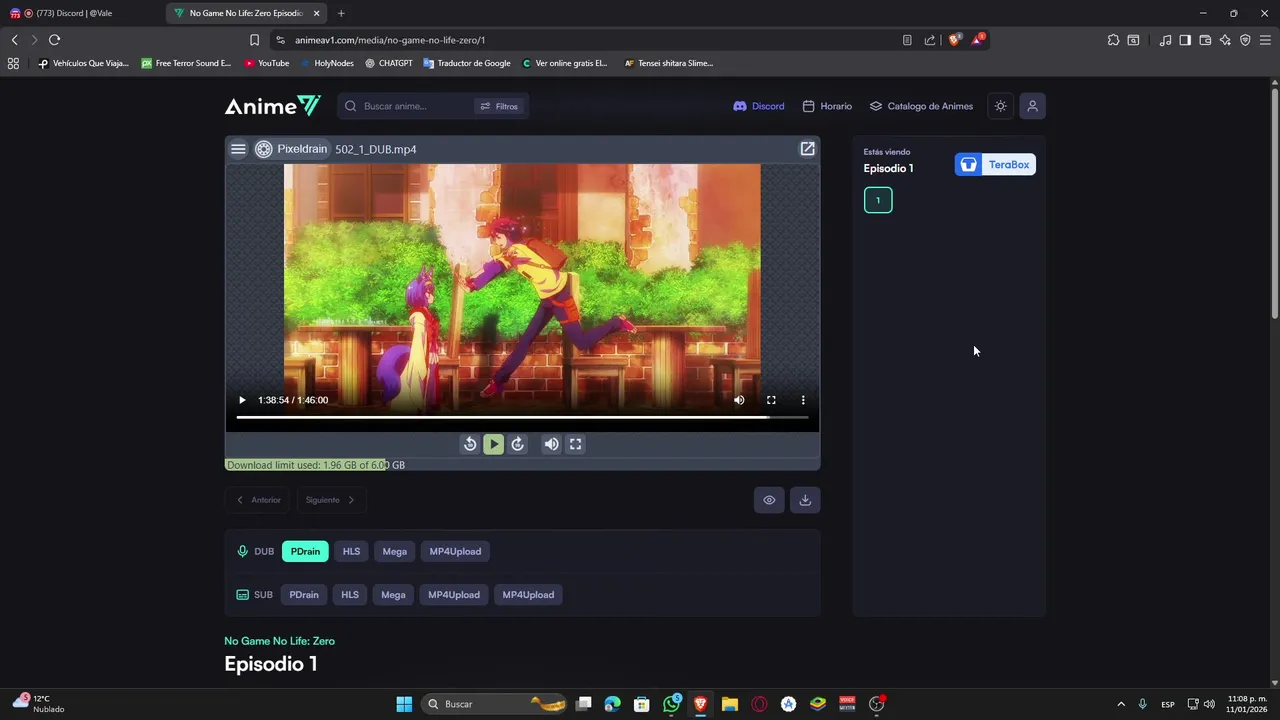Go to AnimeAV home logo
Image resolution: width=1280 pixels, height=720 pixels.
[272, 106]
